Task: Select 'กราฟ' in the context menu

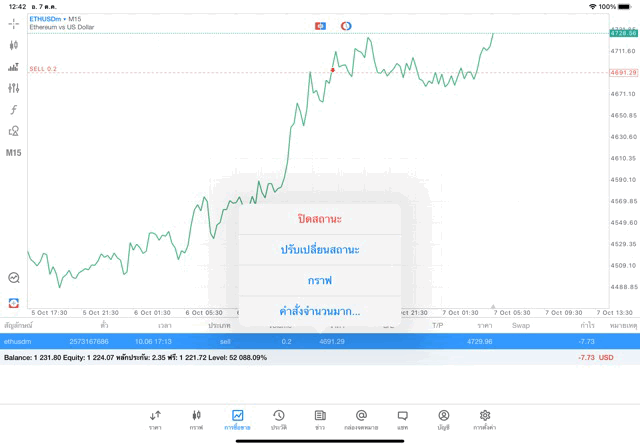Action: [x=320, y=280]
